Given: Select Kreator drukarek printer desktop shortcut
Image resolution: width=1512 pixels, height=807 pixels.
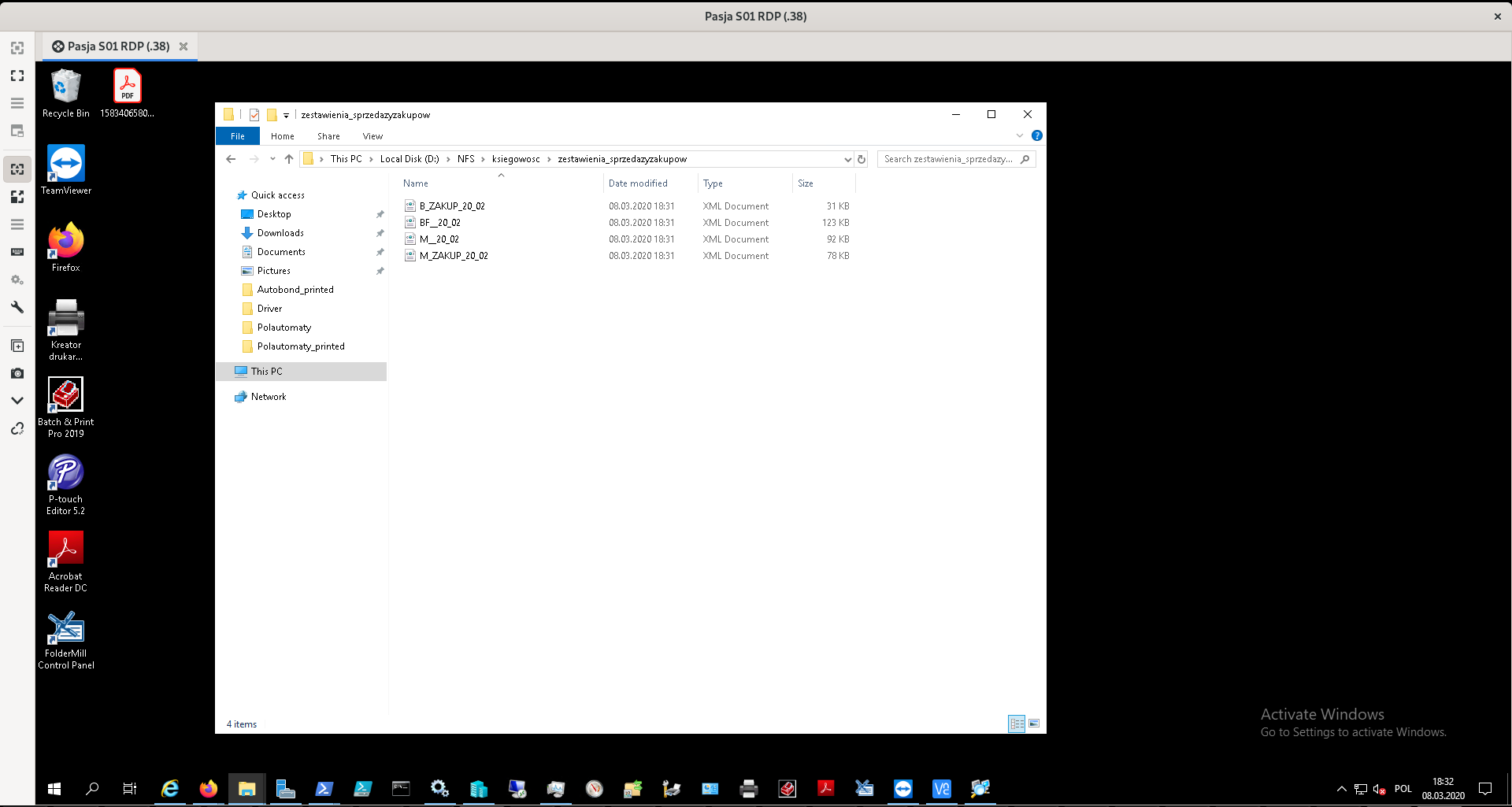Looking at the screenshot, I should [x=66, y=330].
